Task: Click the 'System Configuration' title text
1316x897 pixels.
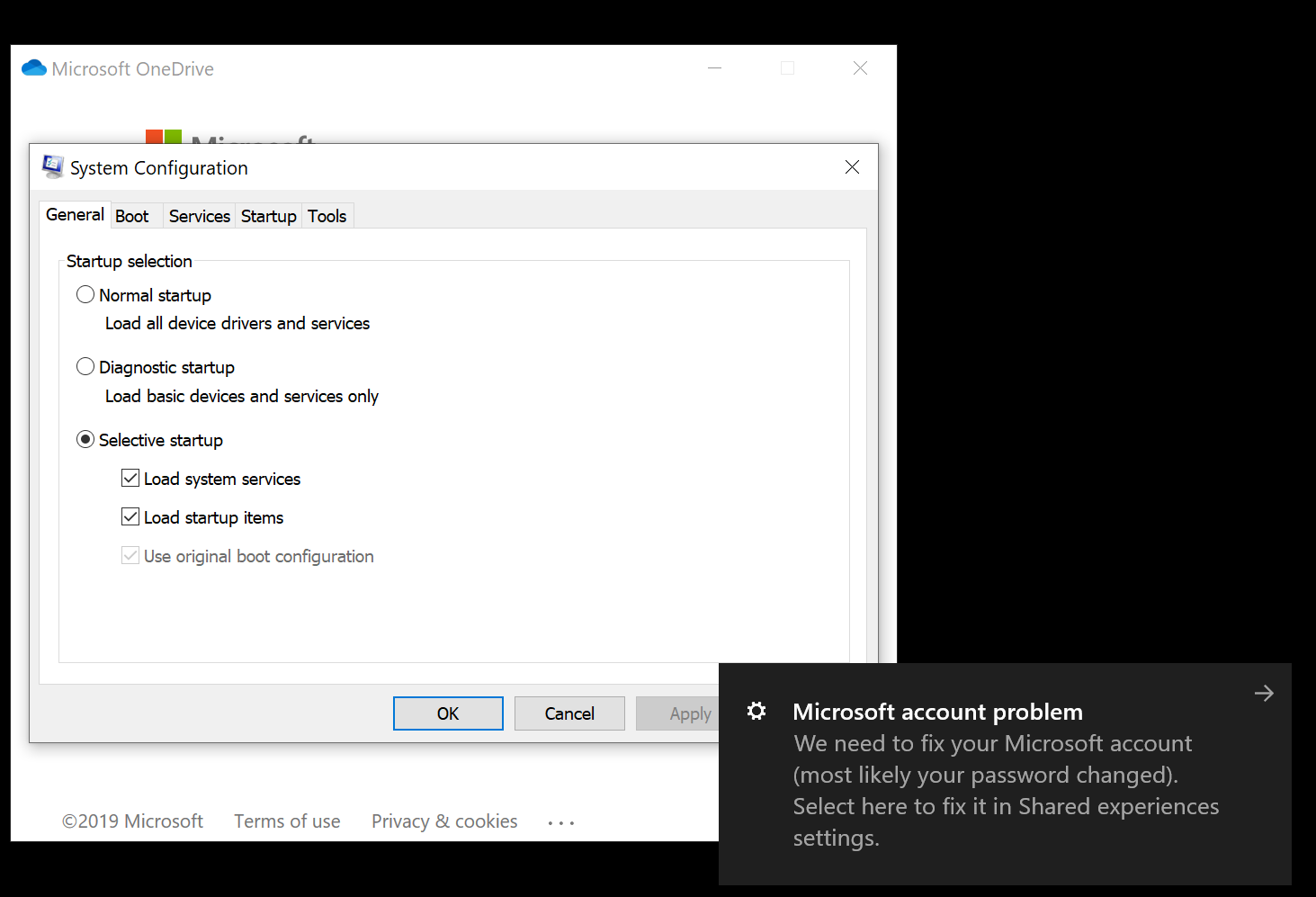Action: pyautogui.click(x=159, y=168)
